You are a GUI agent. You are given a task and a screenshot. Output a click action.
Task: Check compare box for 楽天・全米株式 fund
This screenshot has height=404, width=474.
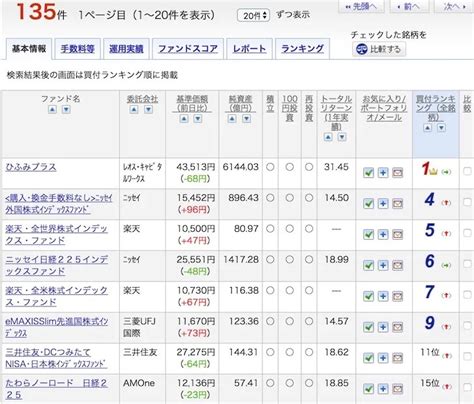coord(467,294)
